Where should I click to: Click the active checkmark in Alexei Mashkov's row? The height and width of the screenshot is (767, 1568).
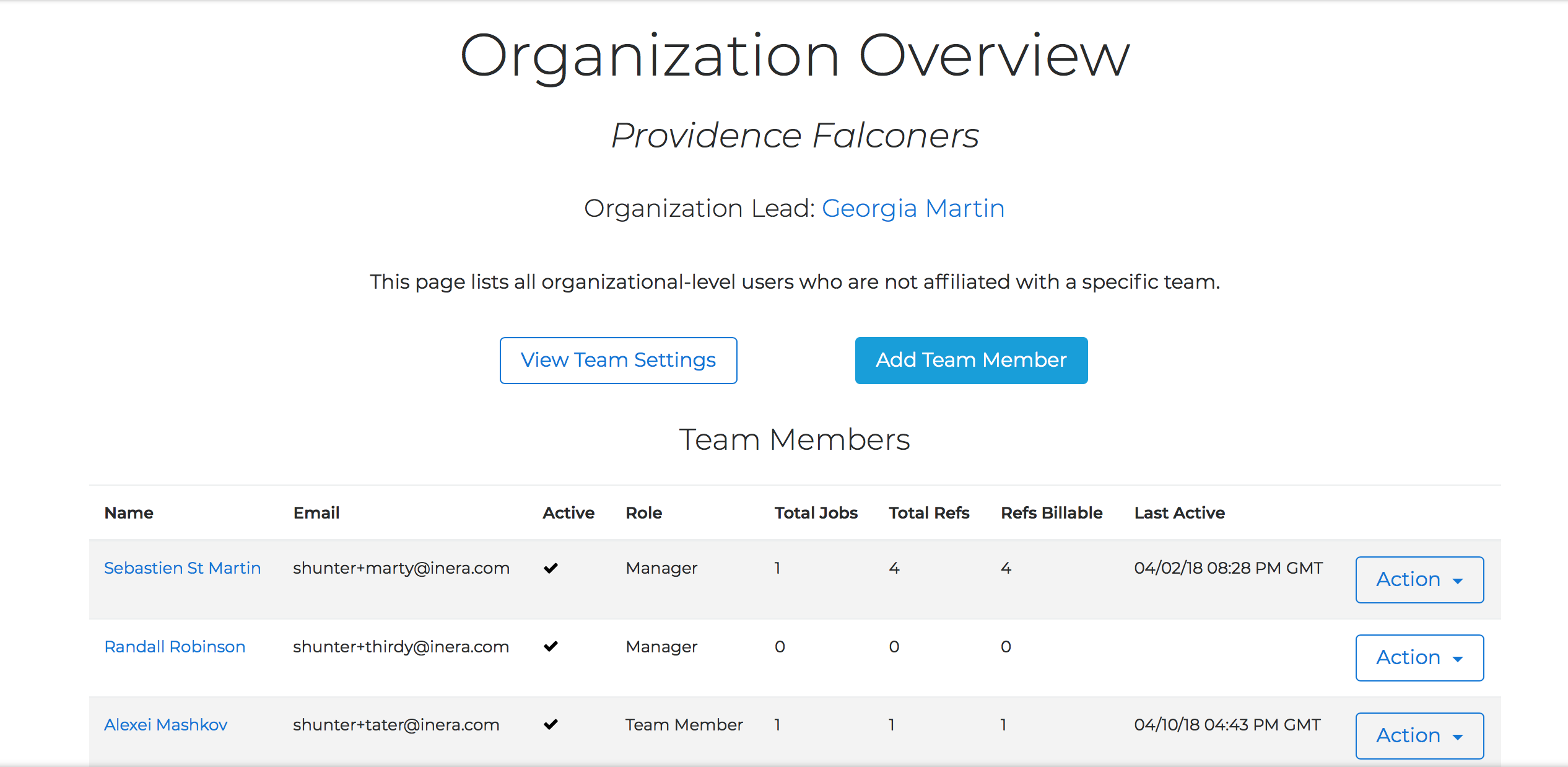pyautogui.click(x=551, y=724)
